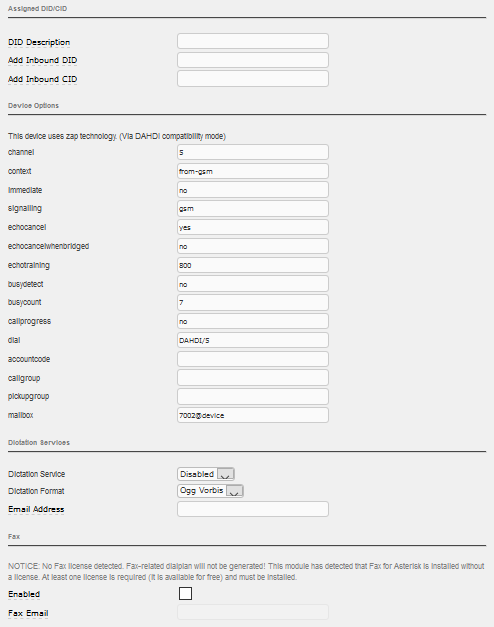
Task: Click the Fax Email label
Action: pos(28,613)
